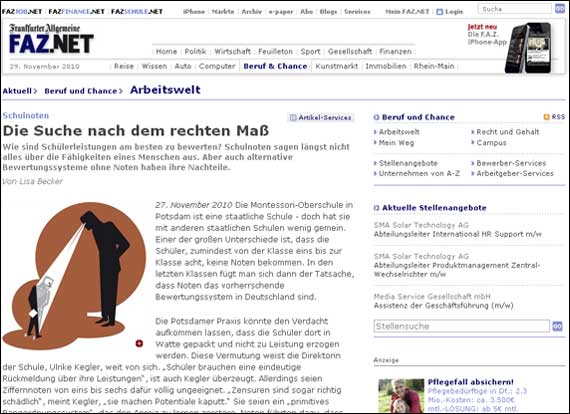Open the Wirtschaft section

tap(232, 52)
